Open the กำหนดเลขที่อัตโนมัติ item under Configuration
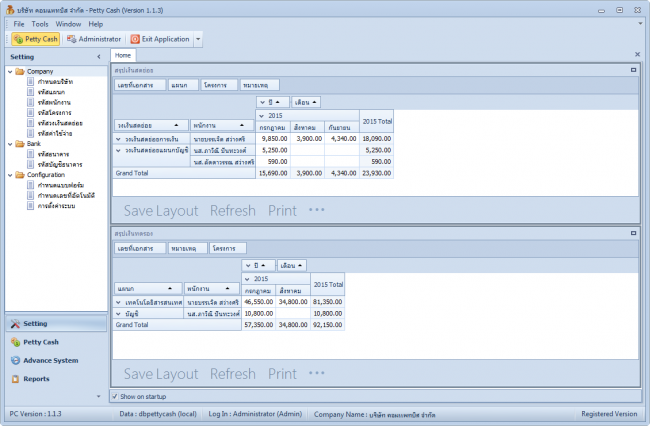The image size is (650, 426). pyautogui.click(x=66, y=196)
